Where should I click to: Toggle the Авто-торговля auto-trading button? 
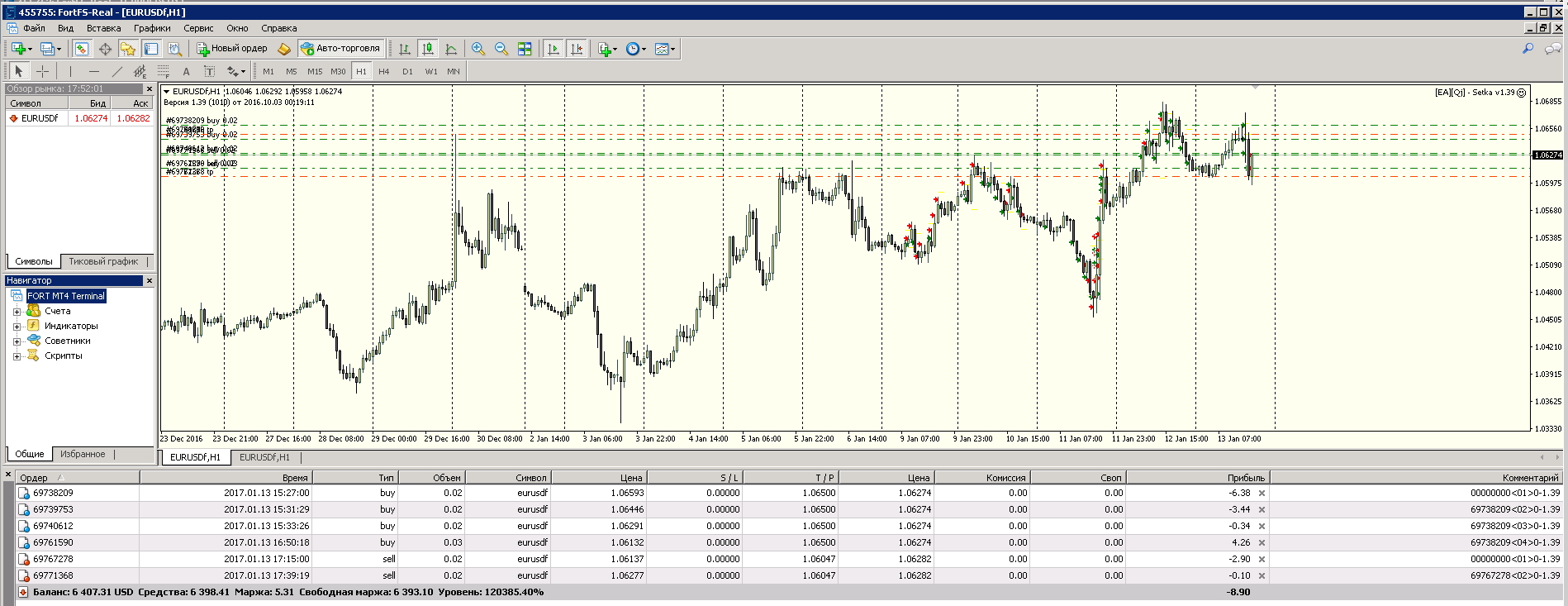tap(340, 49)
